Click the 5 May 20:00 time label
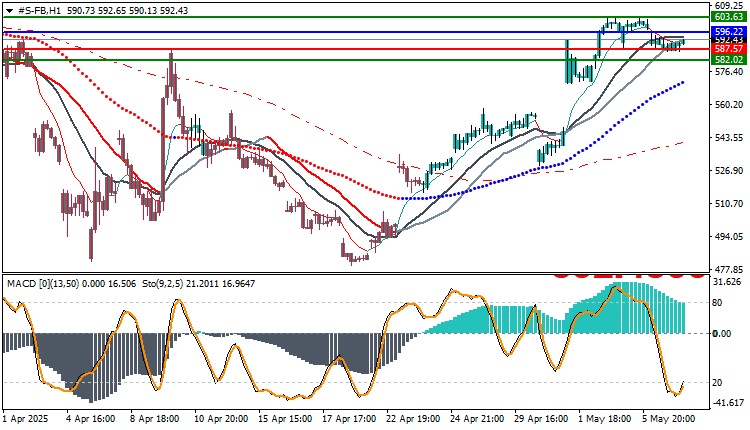 coord(668,419)
